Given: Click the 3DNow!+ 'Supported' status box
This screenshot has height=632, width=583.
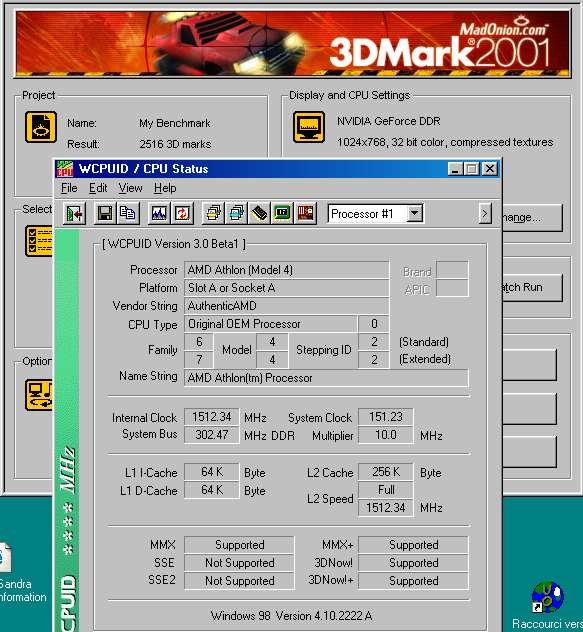Looking at the screenshot, I should [413, 581].
